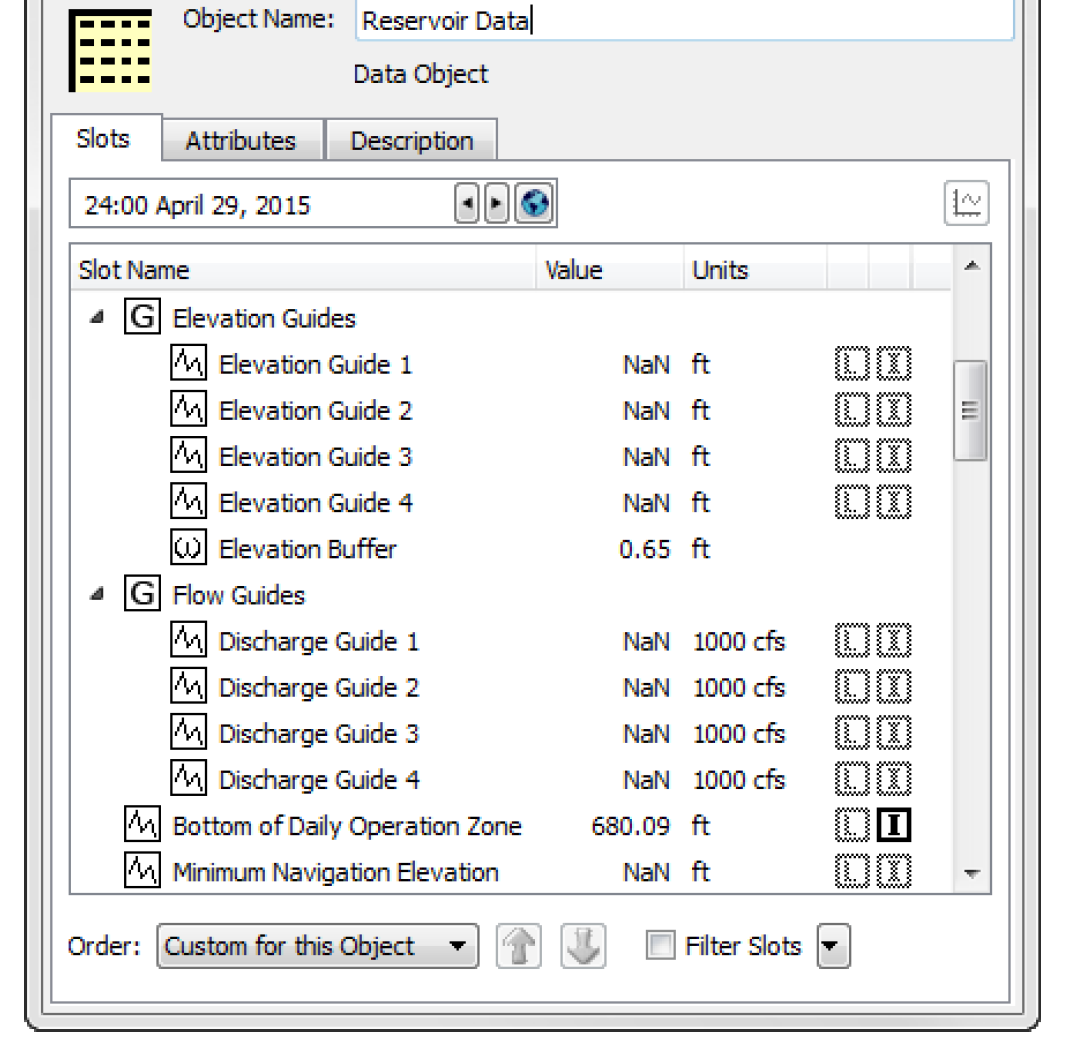Step date back with the left arrow
This screenshot has width=1066, height=1050.
click(x=466, y=205)
